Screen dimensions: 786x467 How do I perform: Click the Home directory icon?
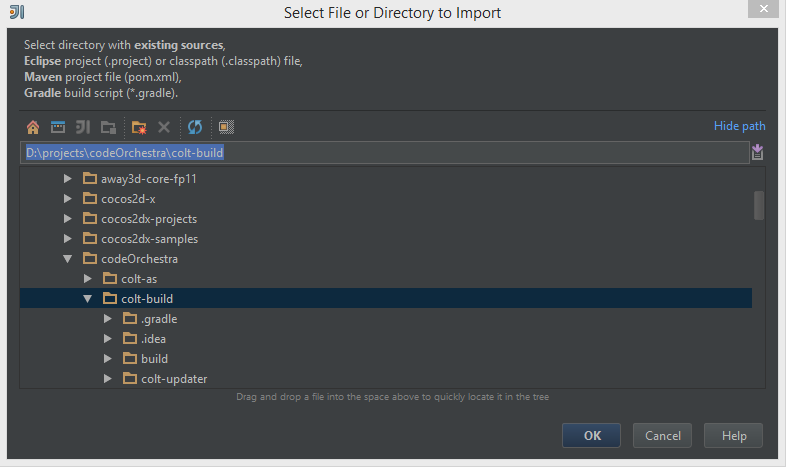(33, 127)
